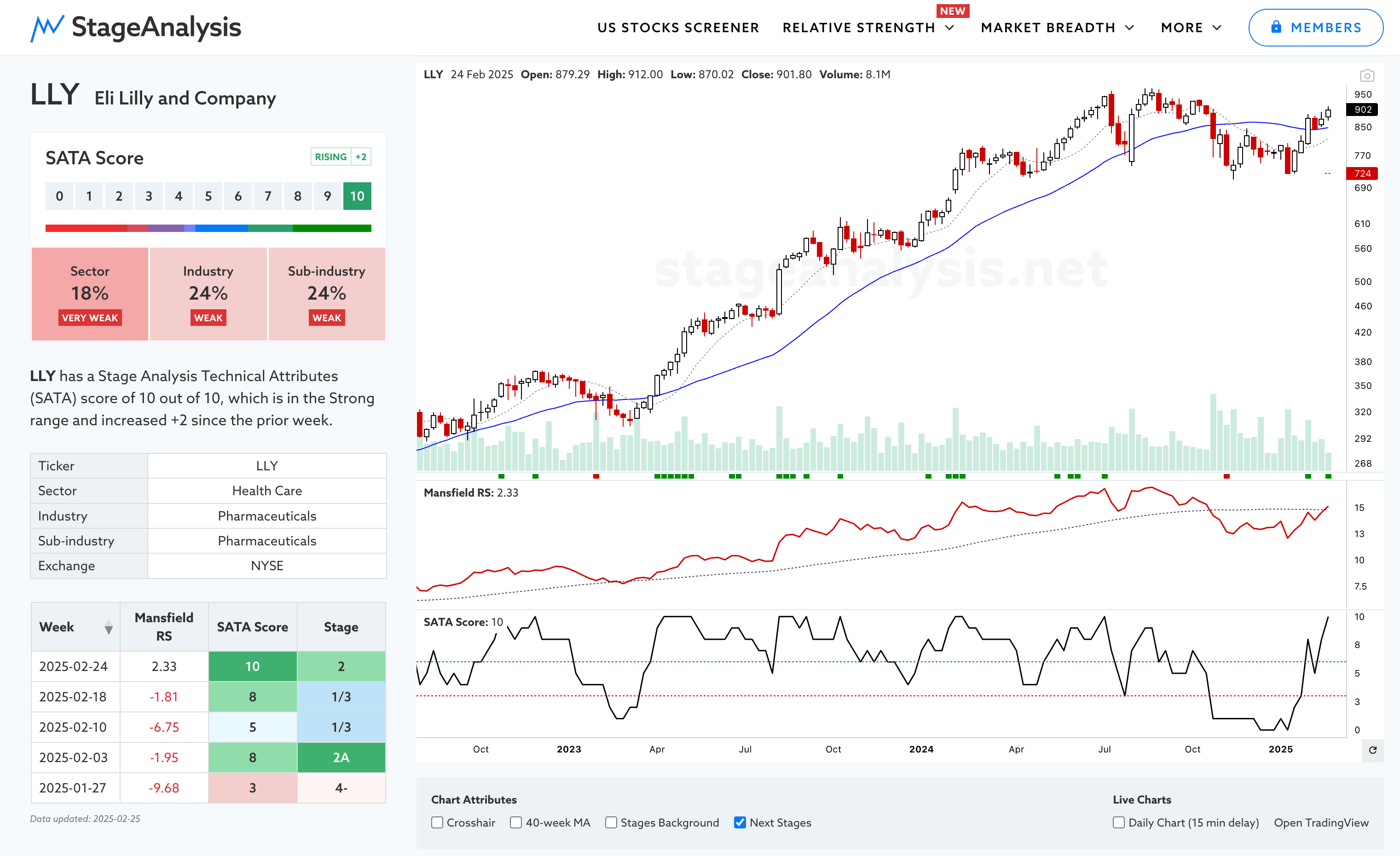The image size is (1400, 856).
Task: Click SATA score 3 cell for 2025-01-27
Action: [252, 788]
